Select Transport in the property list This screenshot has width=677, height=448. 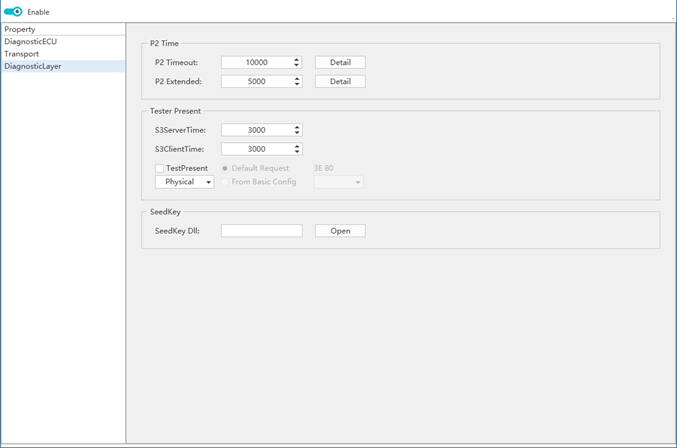pyautogui.click(x=22, y=54)
